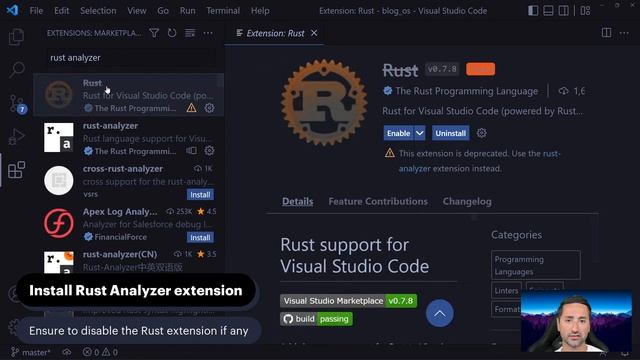Click the v0.7.8 version label
This screenshot has height=360, width=640.
pos(442,69)
